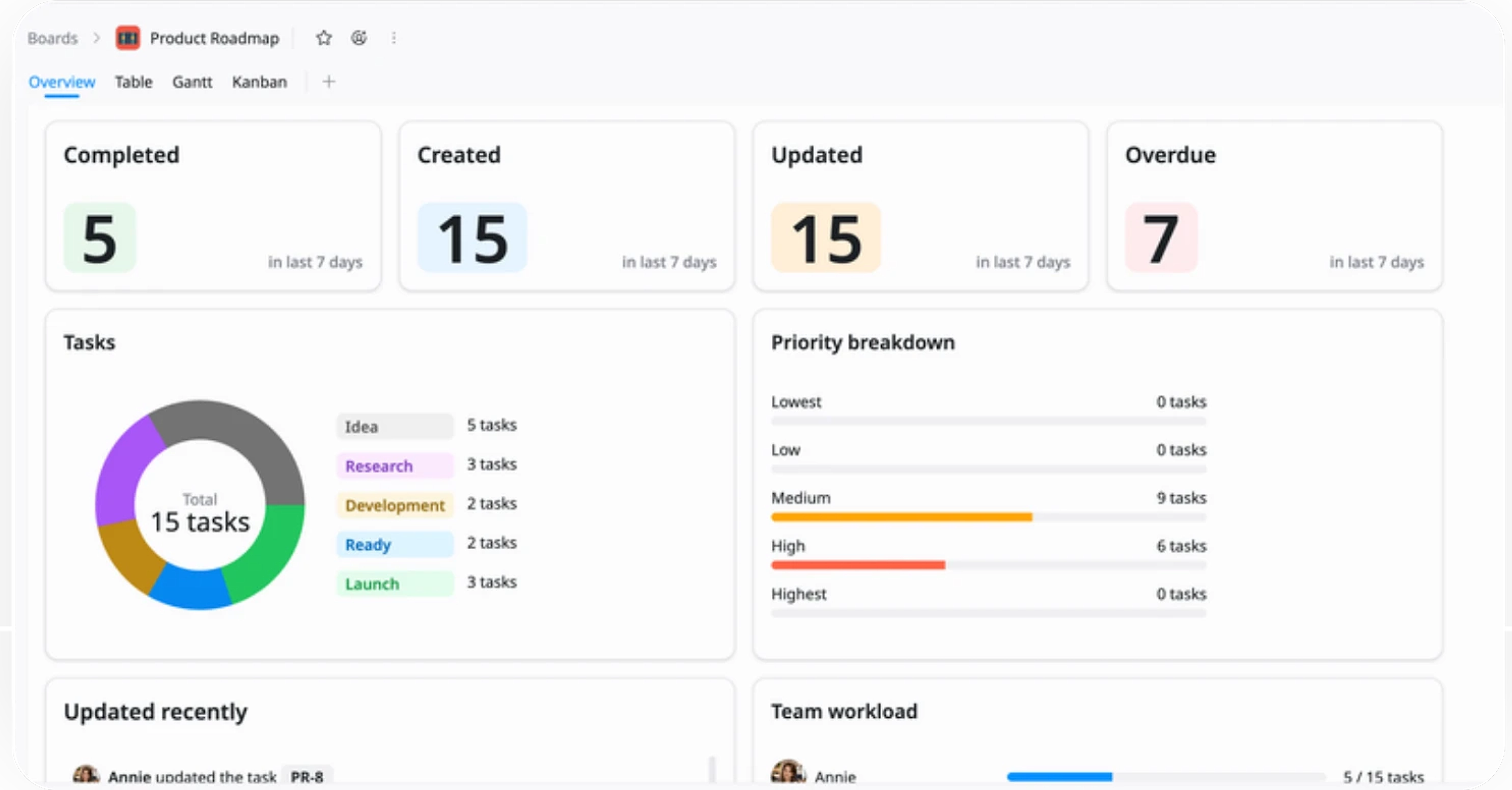Click the mention/share icon next to star
1512x790 pixels.
358,38
